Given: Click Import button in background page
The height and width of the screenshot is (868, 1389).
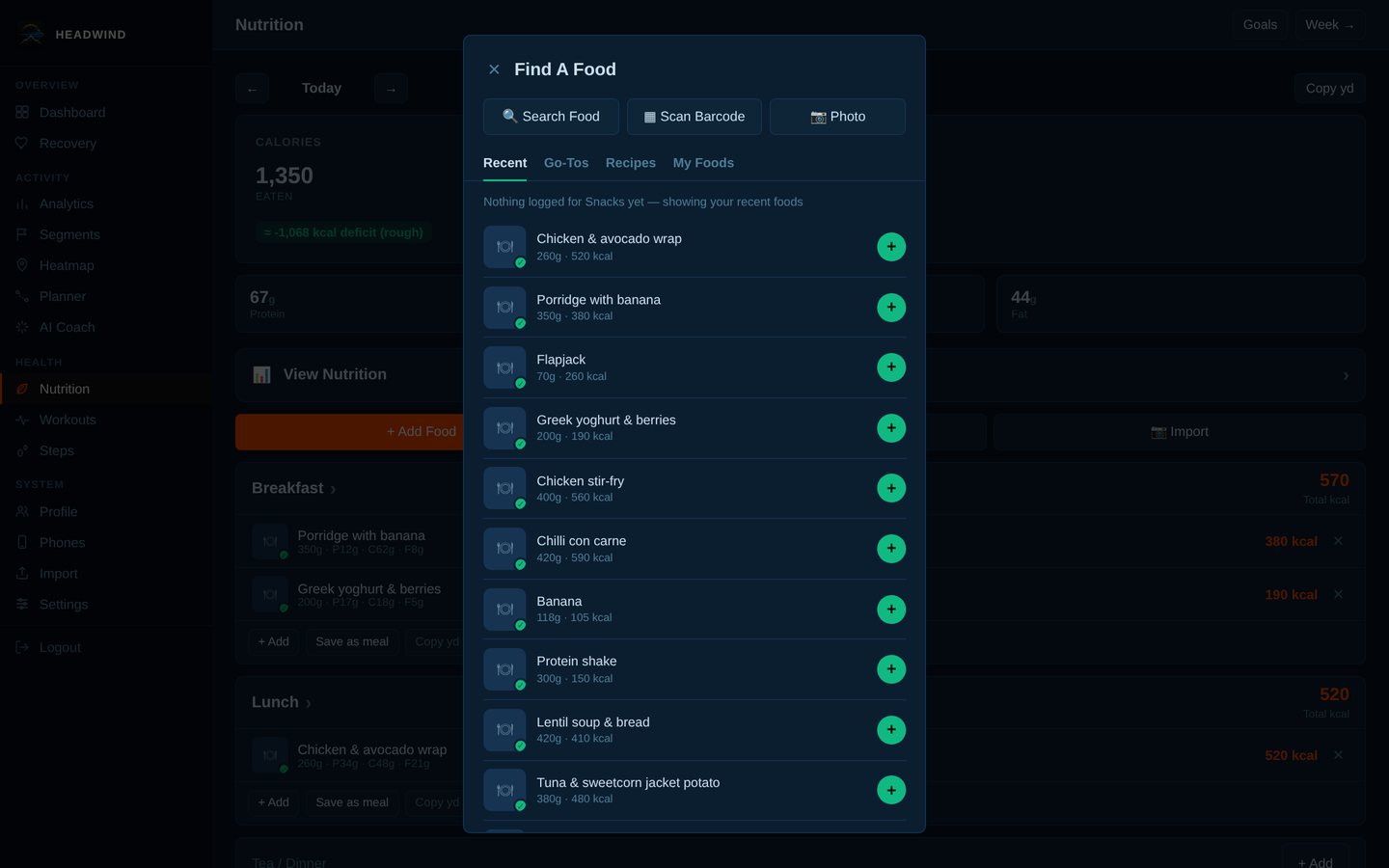Looking at the screenshot, I should pos(1179,432).
